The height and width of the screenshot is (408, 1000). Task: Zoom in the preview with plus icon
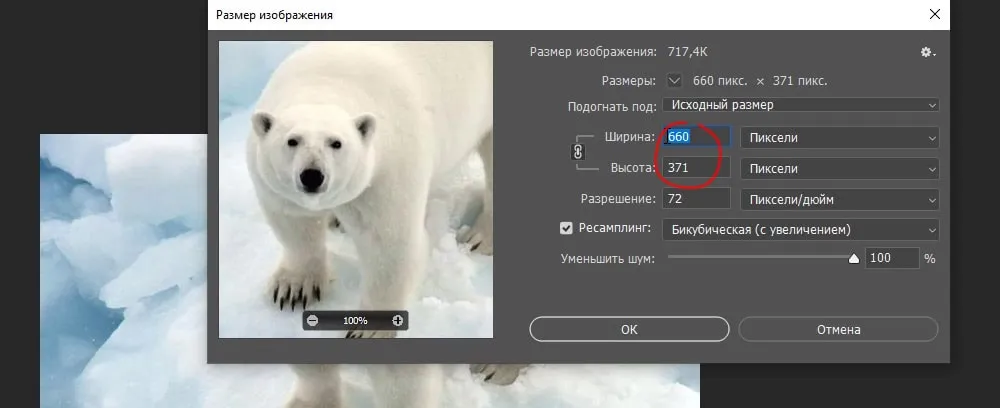click(398, 320)
